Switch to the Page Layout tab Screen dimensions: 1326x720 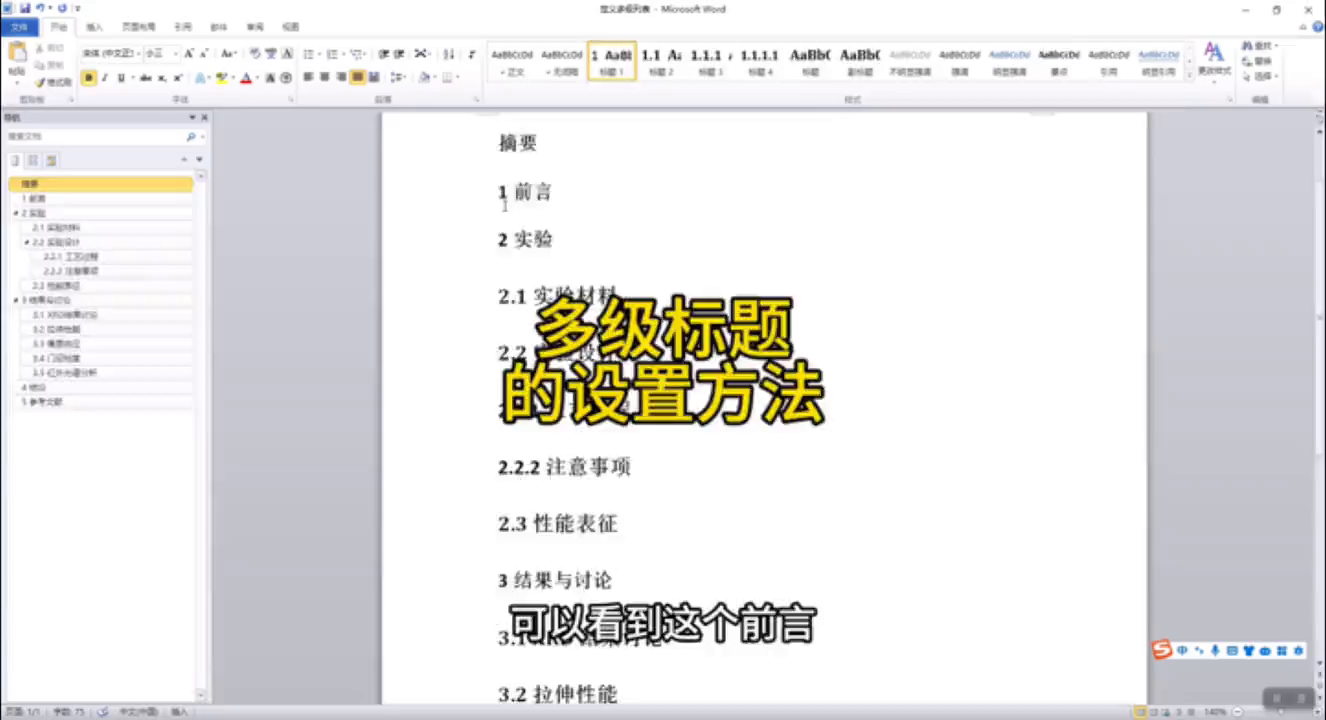pos(137,27)
